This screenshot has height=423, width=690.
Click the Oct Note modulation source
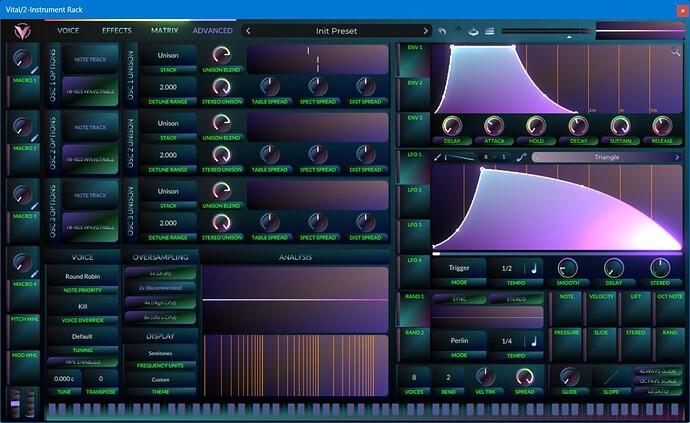click(670, 309)
